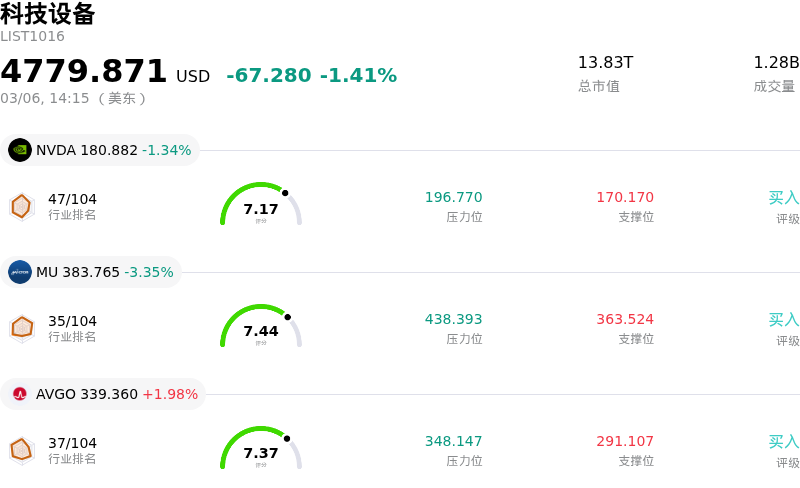Click the MU Micron logo icon
Screen dimensions: 800x488
[20, 272]
